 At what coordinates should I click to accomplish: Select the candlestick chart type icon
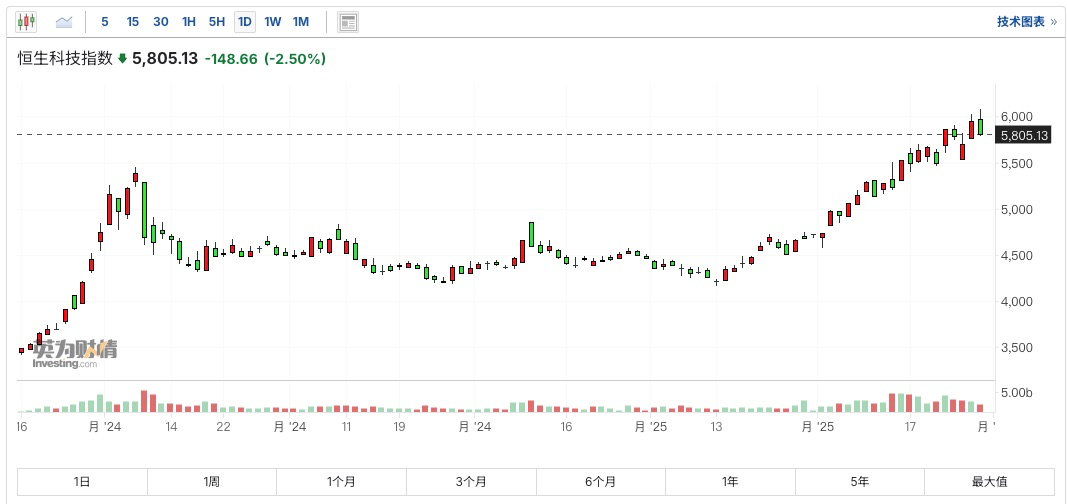pyautogui.click(x=26, y=21)
